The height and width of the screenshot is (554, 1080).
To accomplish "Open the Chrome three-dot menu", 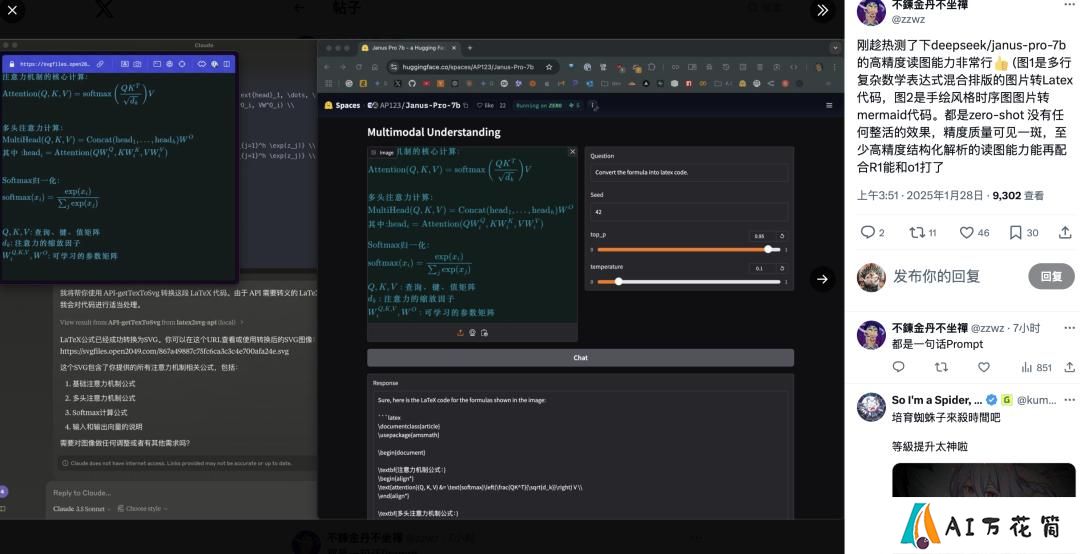I will point(835,67).
